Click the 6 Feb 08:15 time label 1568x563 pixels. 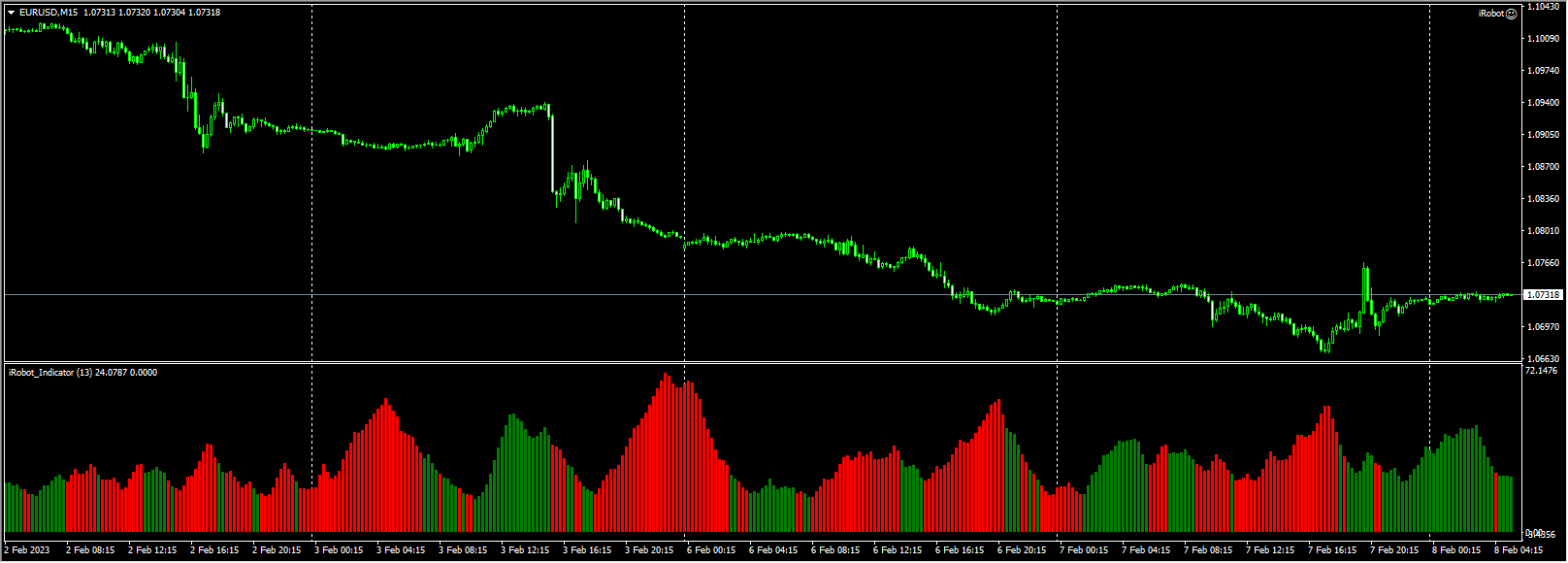[835, 550]
